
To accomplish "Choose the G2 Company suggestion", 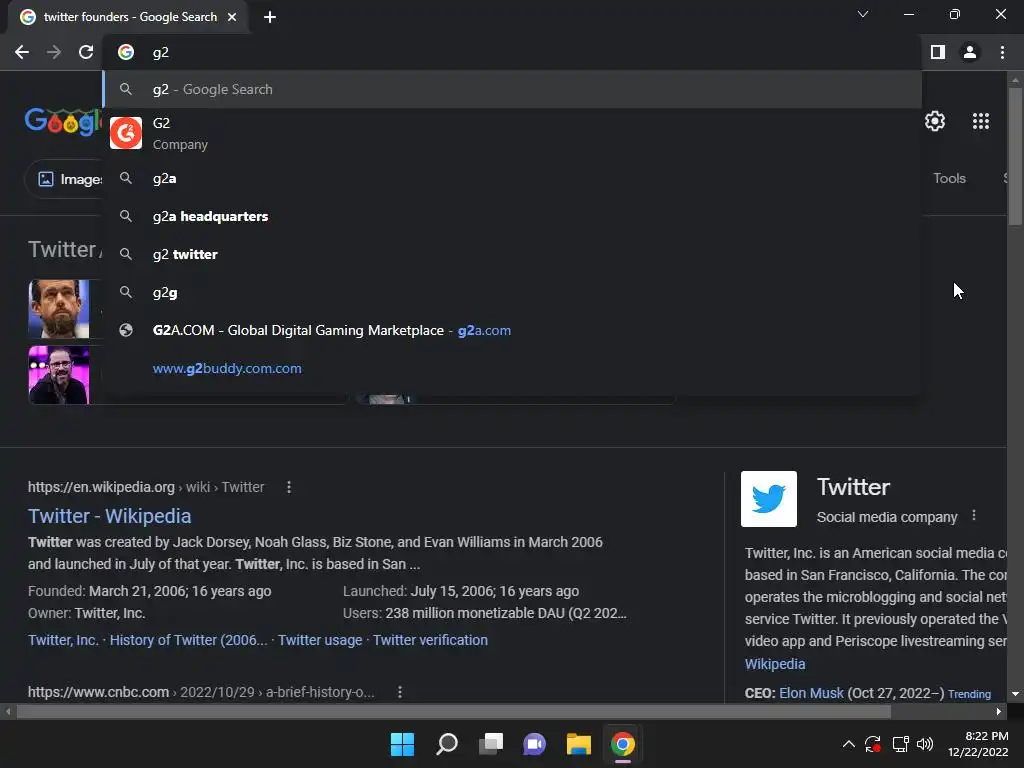I will 512,133.
